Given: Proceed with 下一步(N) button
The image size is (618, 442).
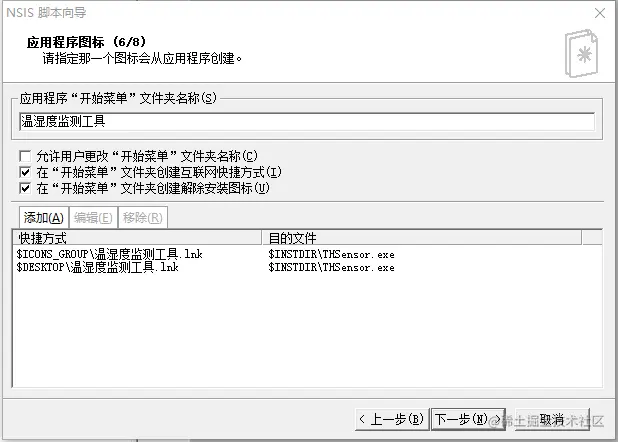Looking at the screenshot, I should [468, 419].
